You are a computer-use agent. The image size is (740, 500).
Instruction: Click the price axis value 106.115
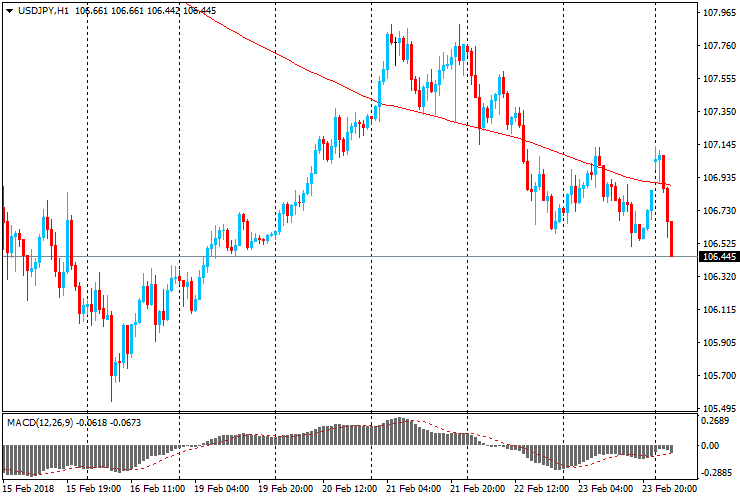(x=719, y=310)
